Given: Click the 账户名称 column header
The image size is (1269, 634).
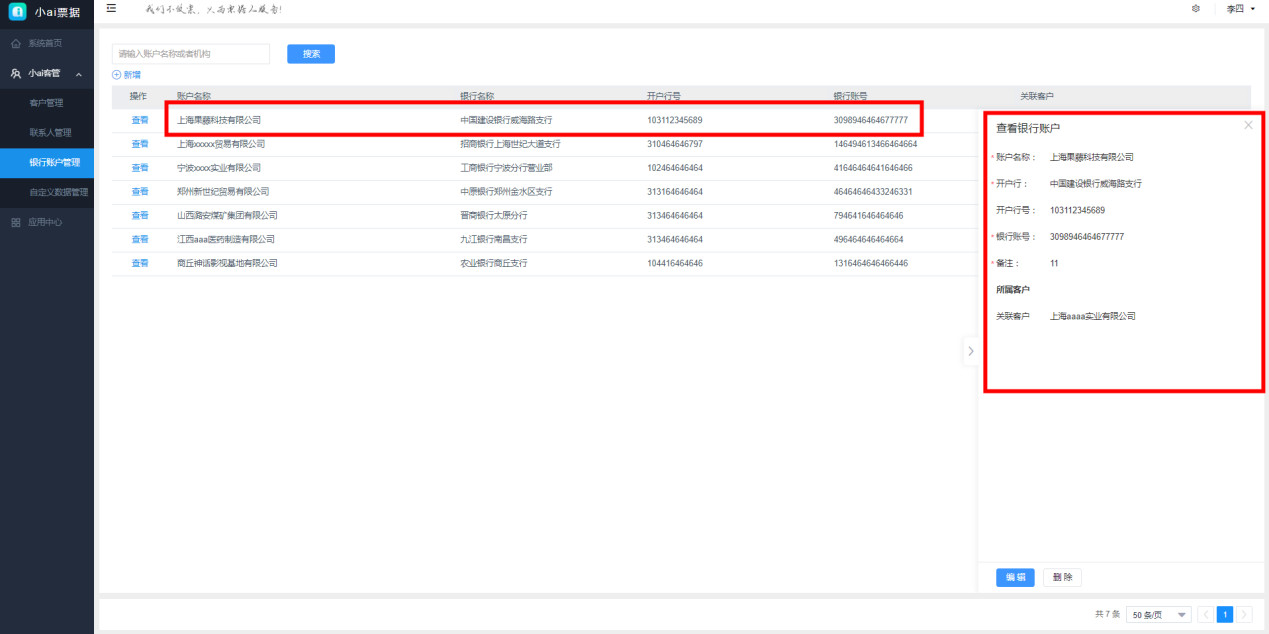Looking at the screenshot, I should coord(194,96).
